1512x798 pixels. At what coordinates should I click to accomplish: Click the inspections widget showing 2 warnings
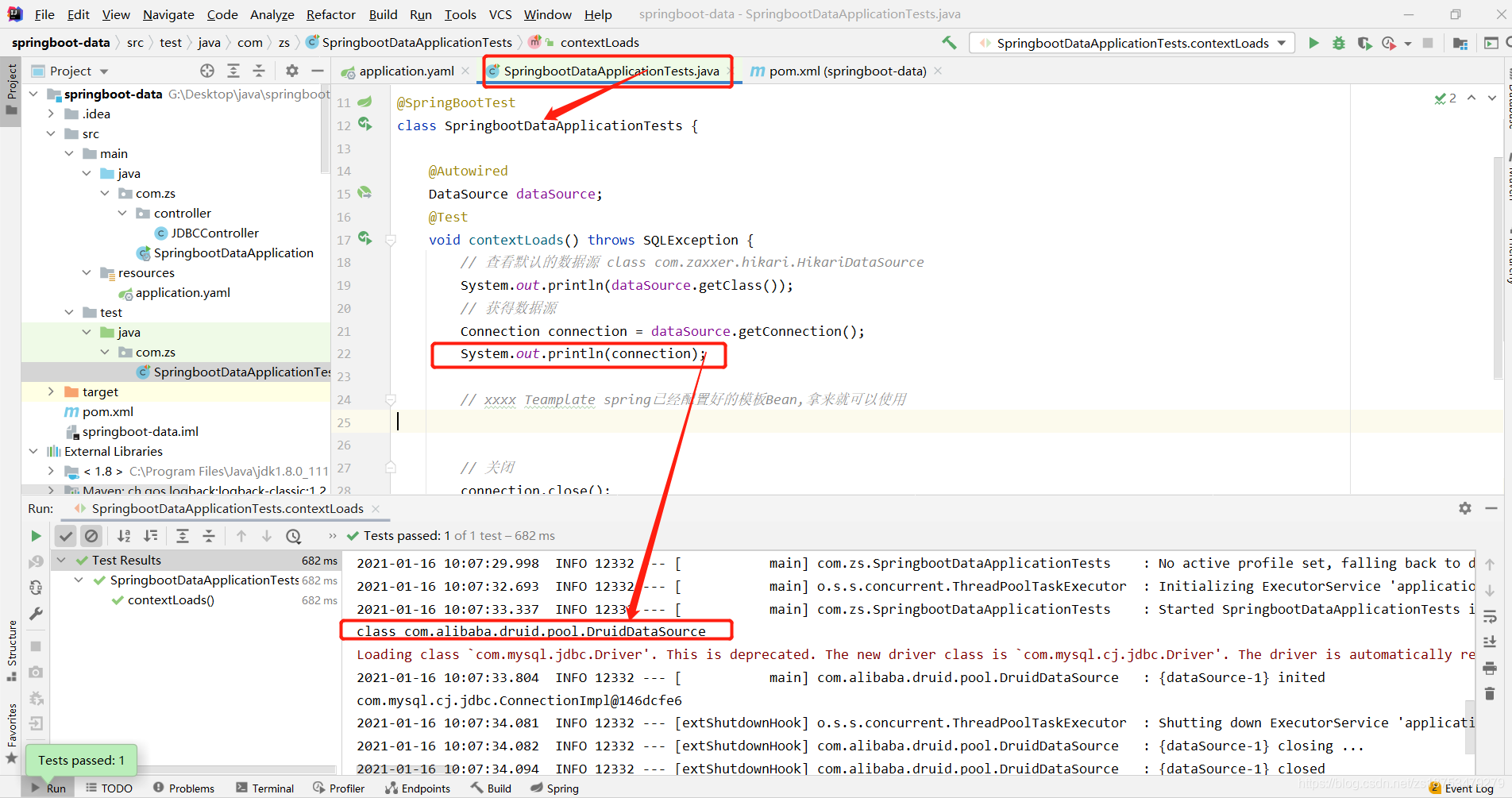[x=1445, y=98]
